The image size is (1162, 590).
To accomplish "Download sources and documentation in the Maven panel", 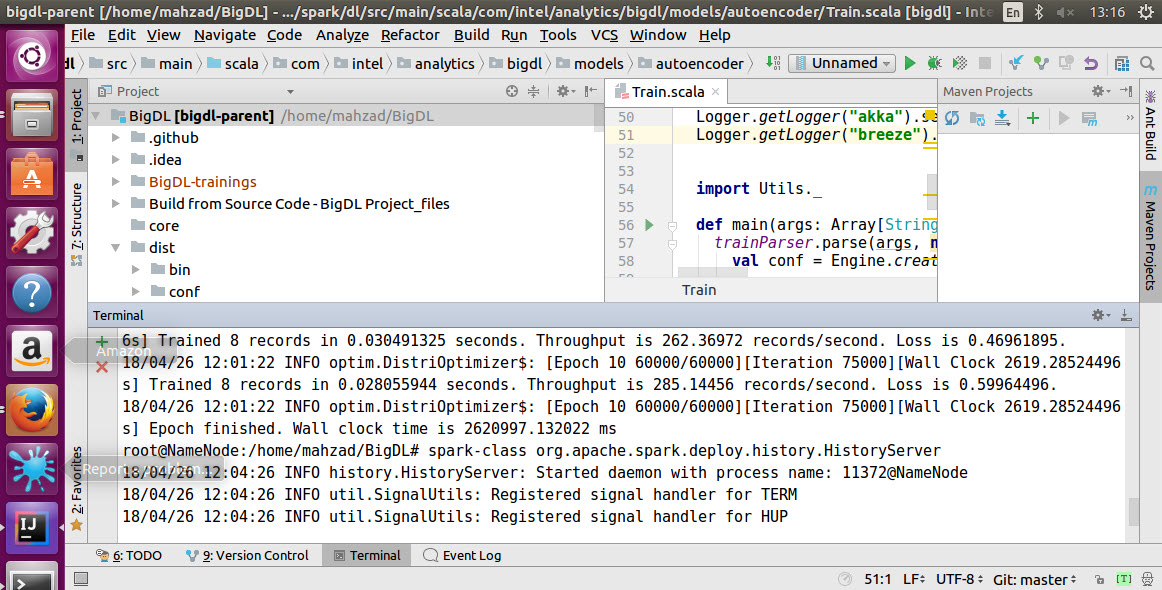I will click(x=1002, y=118).
